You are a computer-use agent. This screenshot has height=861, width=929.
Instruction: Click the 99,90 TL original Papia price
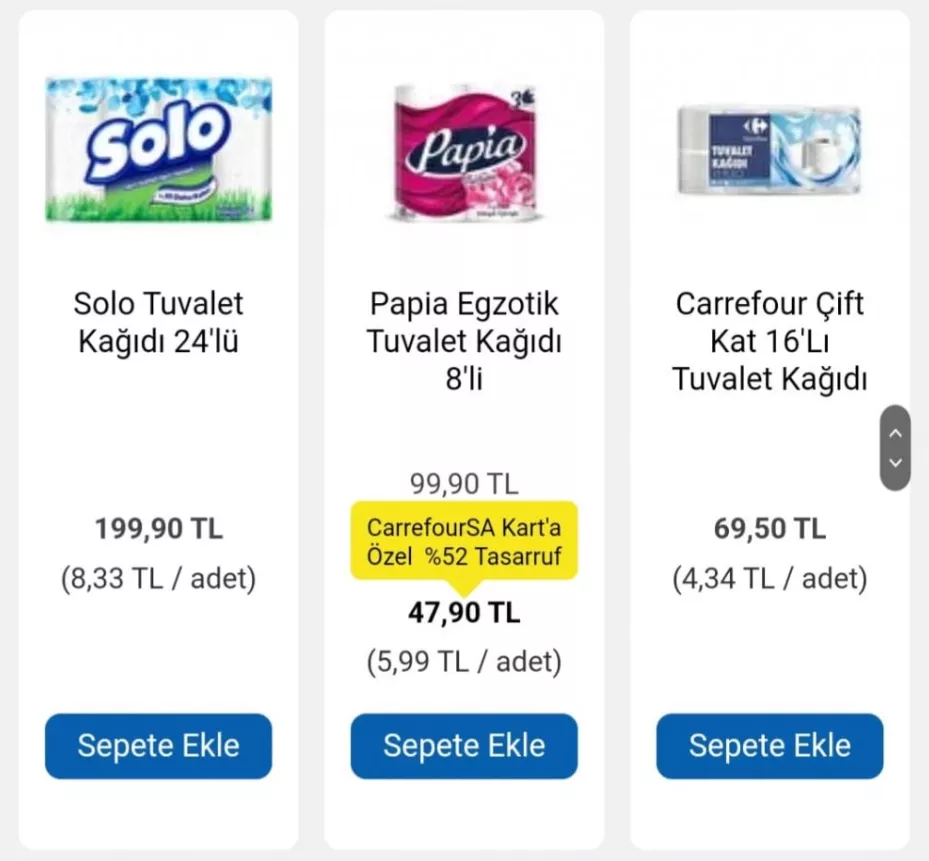point(464,485)
